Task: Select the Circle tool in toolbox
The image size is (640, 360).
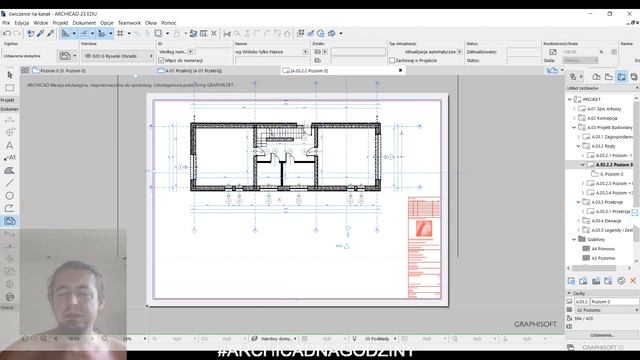Action: (9, 196)
